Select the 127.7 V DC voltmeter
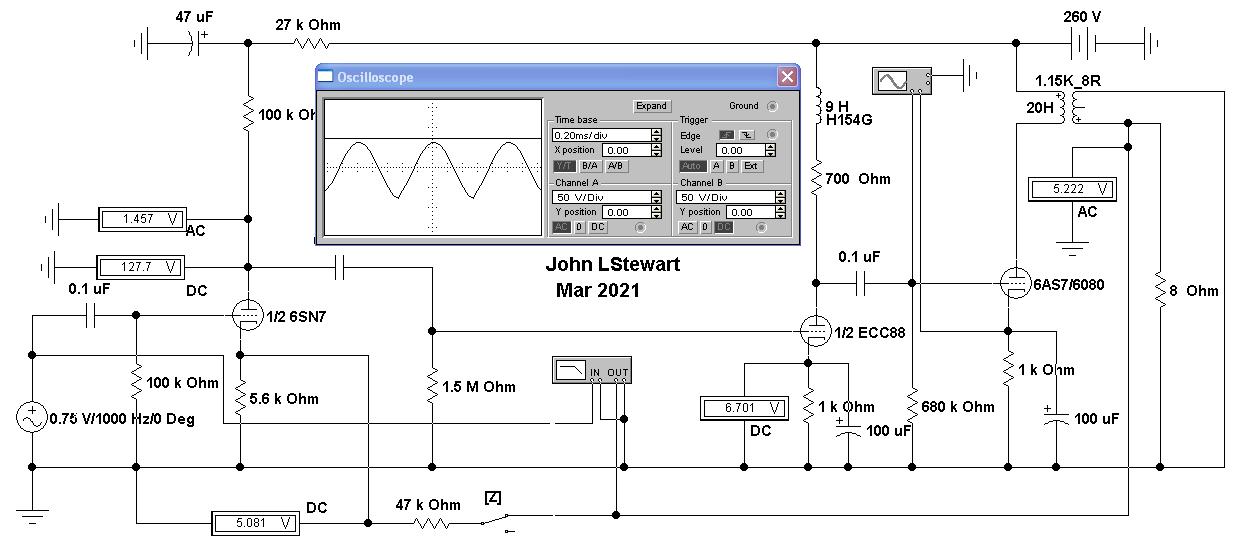The height and width of the screenshot is (544, 1240). click(x=142, y=267)
